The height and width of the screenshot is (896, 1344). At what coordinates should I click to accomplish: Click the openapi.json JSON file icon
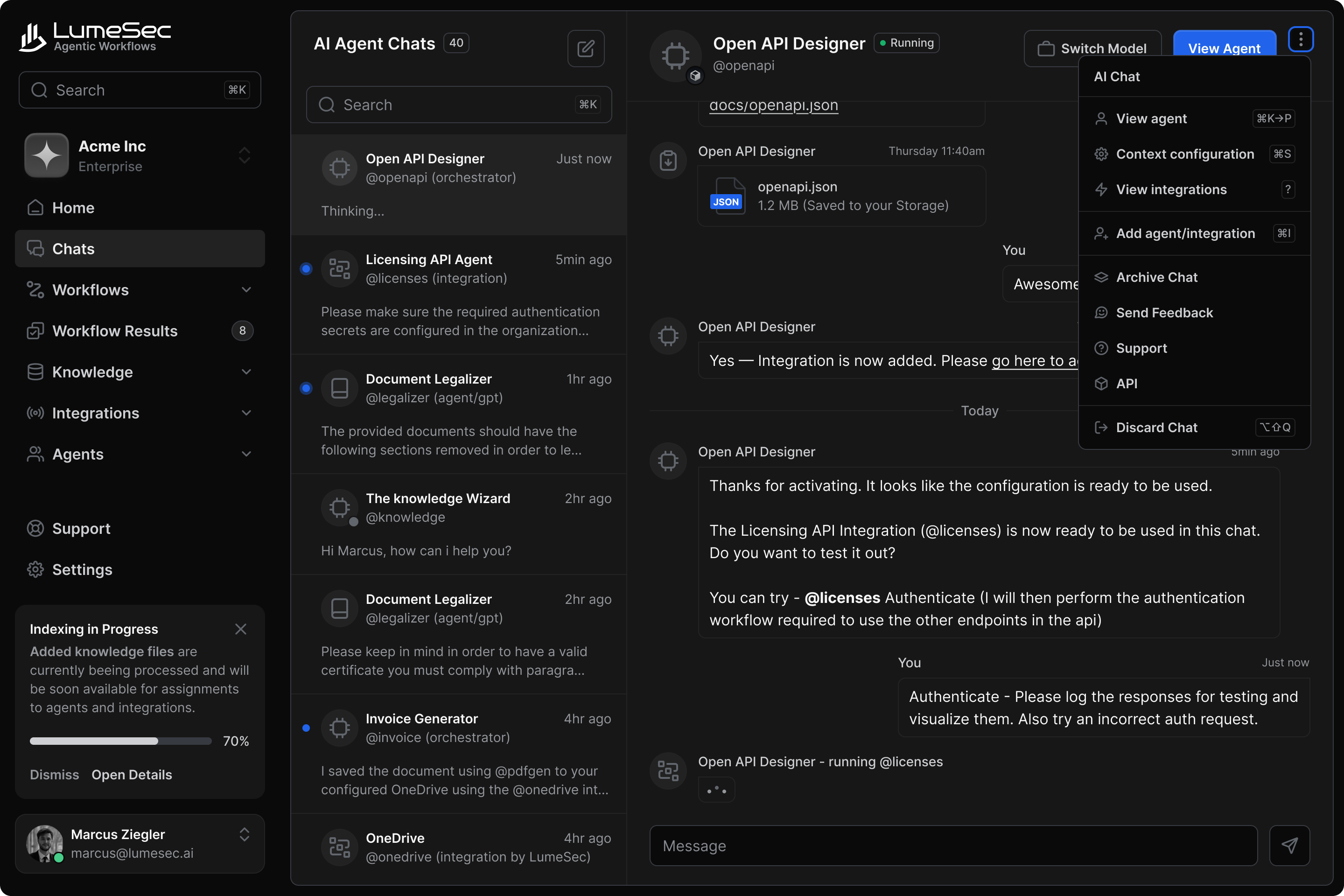point(728,196)
